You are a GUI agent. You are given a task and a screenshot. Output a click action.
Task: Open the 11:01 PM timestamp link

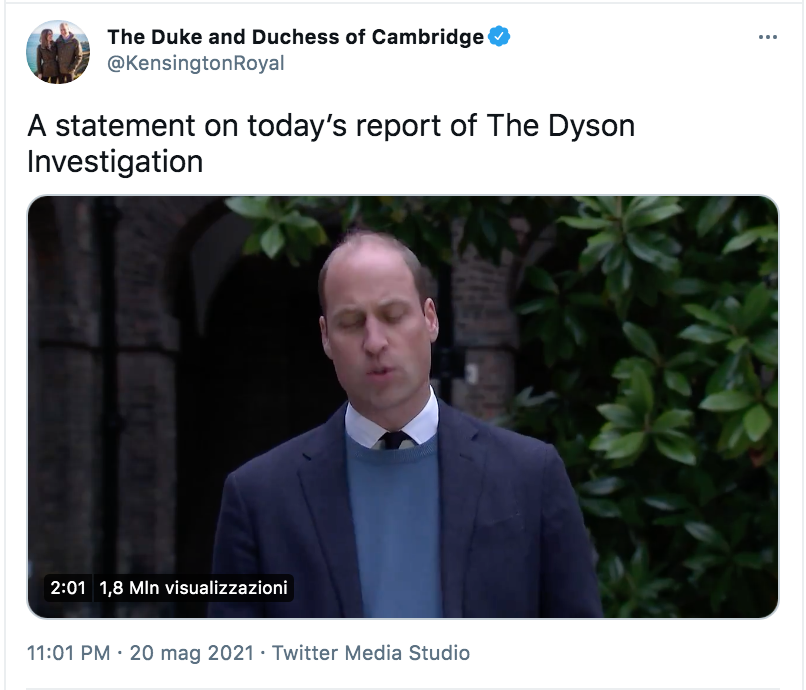click(x=68, y=653)
